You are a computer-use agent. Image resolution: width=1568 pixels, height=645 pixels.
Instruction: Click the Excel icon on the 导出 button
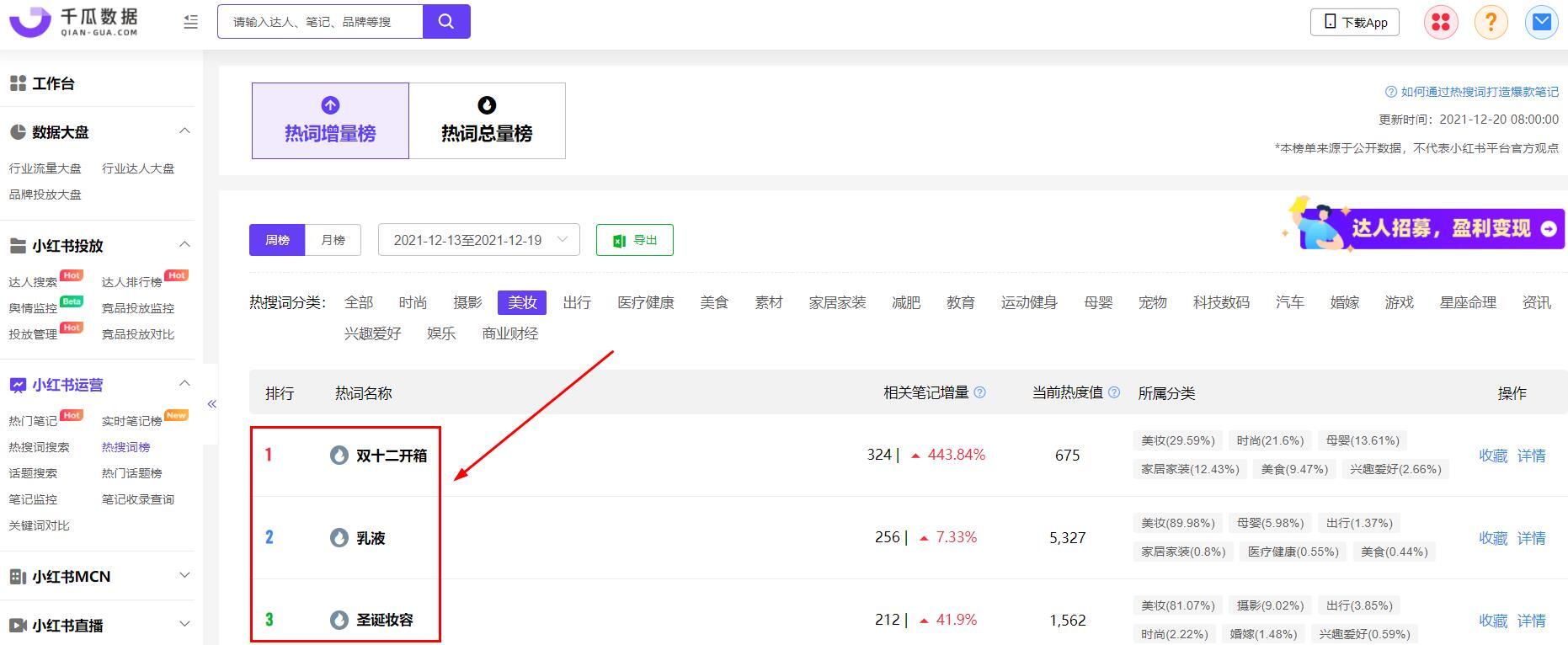point(619,241)
